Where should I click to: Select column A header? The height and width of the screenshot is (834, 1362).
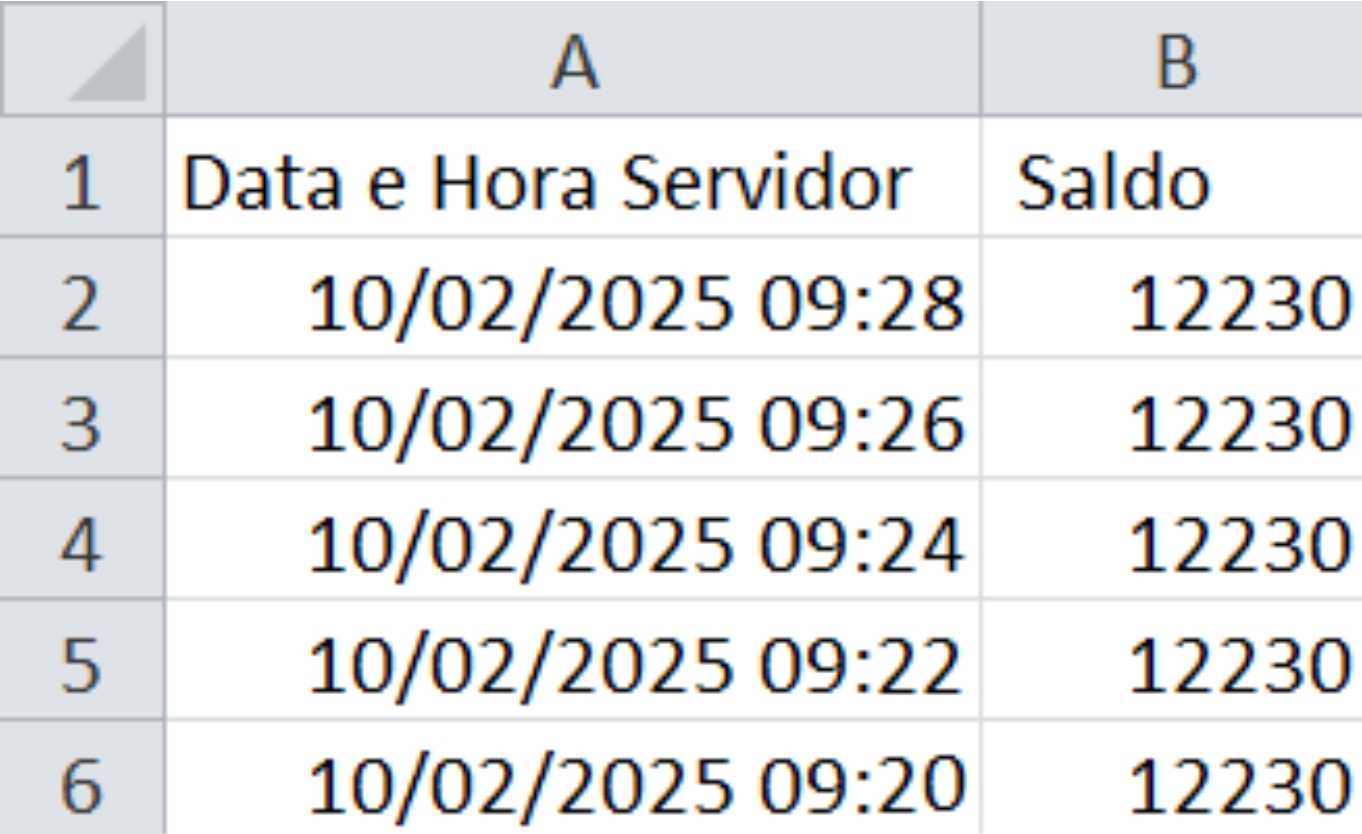tap(573, 58)
